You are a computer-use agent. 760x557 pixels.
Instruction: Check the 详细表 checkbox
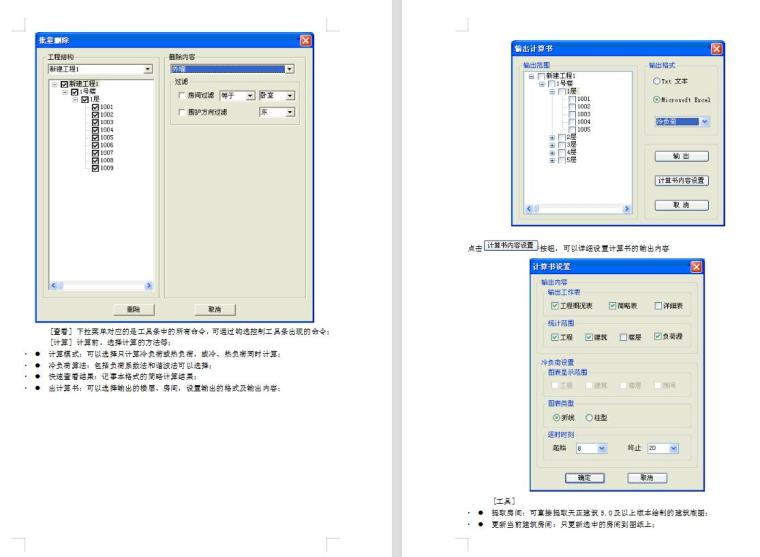click(x=657, y=306)
